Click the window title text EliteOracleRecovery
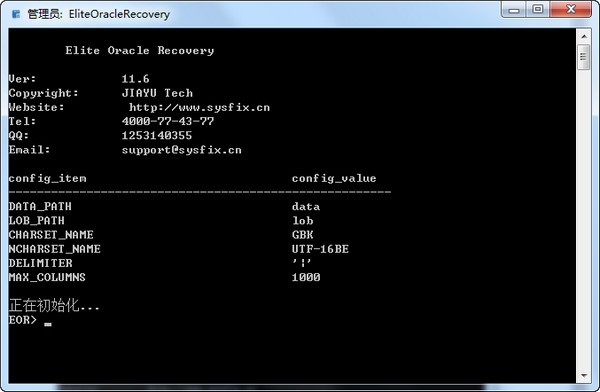 [x=119, y=14]
